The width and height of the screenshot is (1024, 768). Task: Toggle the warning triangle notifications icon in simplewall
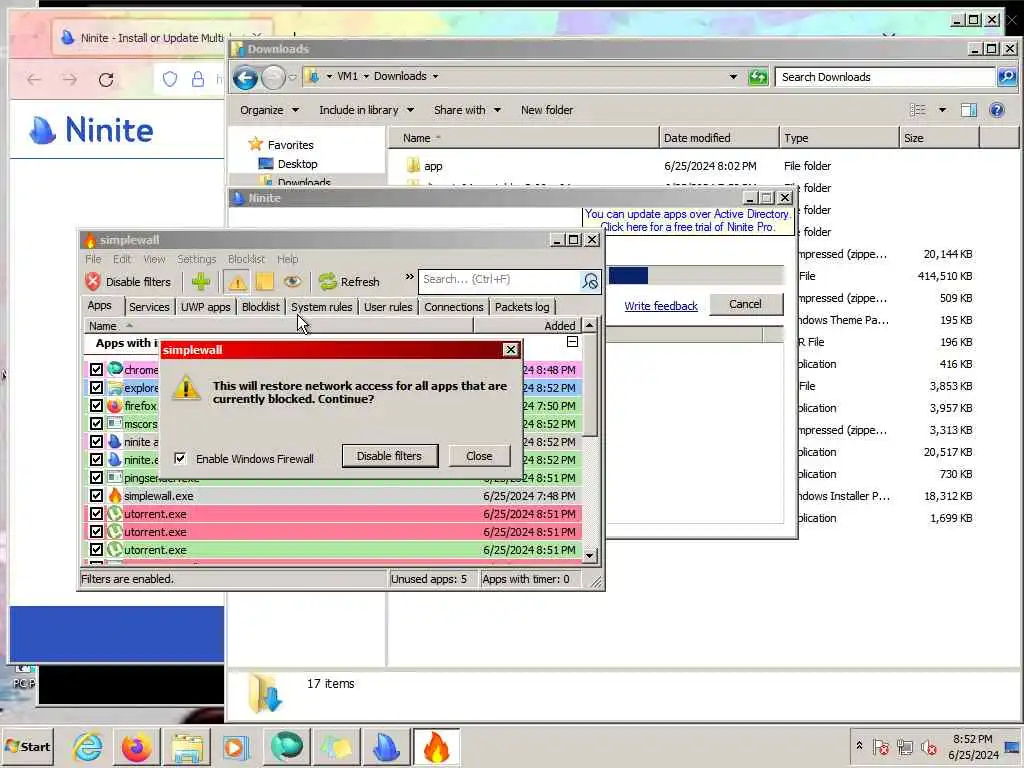point(236,281)
